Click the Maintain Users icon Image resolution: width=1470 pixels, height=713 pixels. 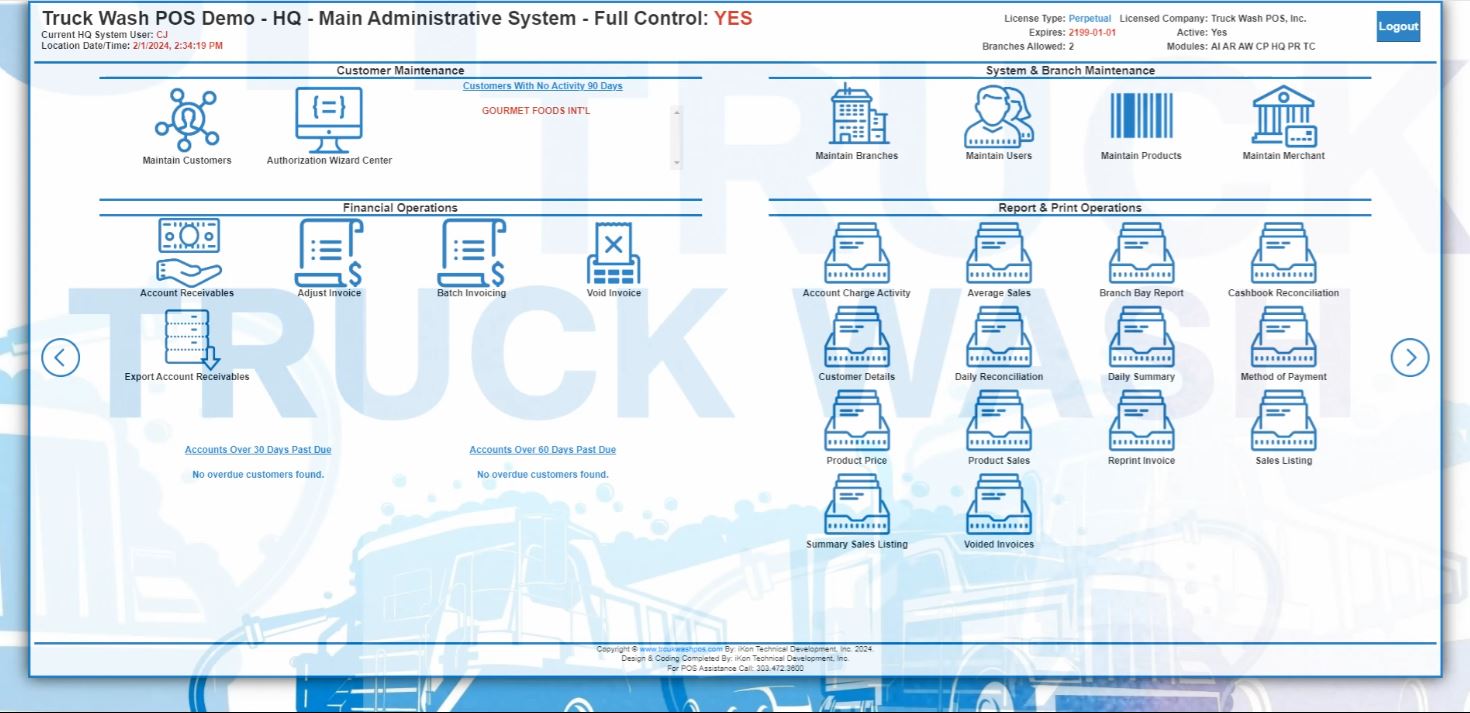coord(999,117)
